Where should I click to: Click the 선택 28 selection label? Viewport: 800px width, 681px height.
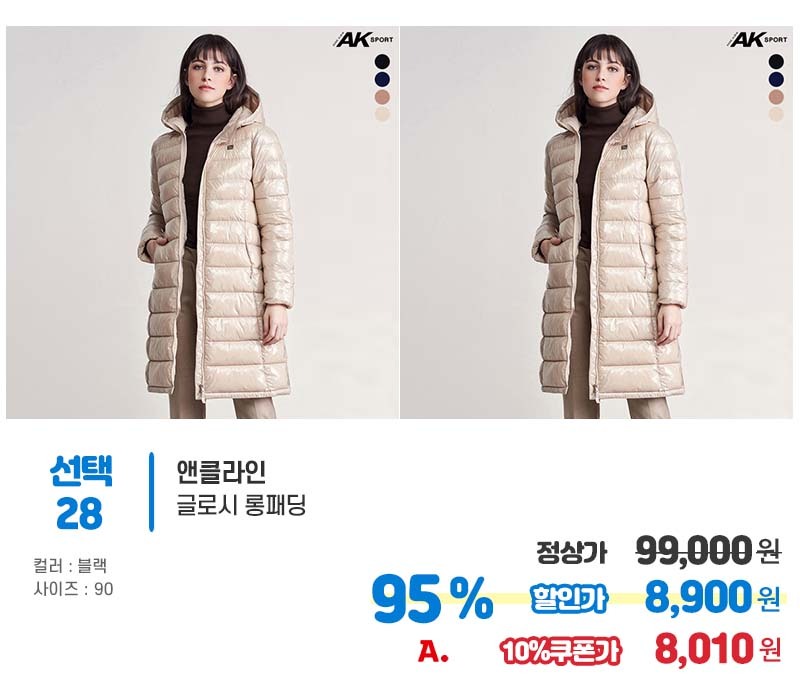tap(81, 492)
